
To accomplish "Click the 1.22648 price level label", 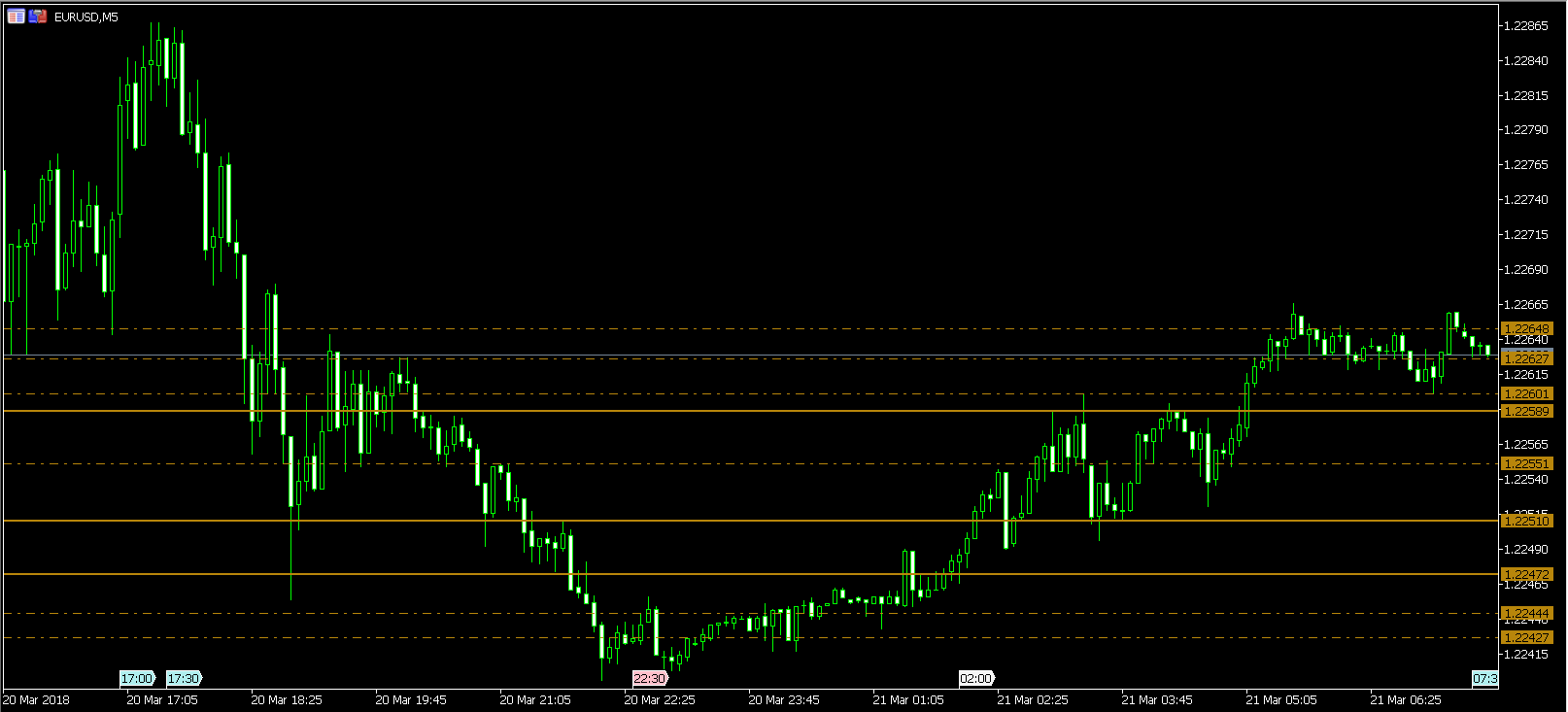I will (1526, 329).
